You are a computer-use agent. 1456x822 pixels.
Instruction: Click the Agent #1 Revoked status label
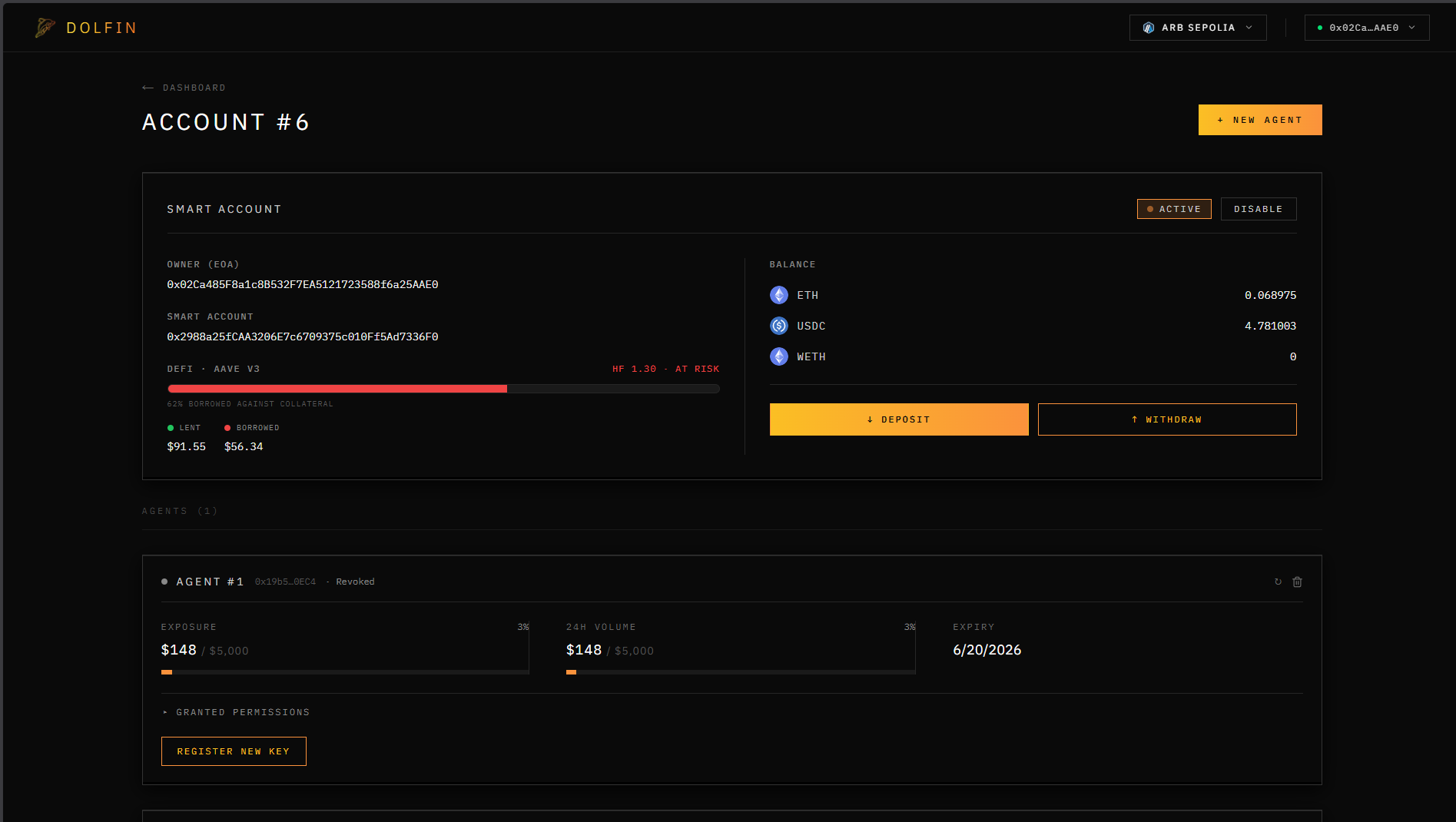355,582
